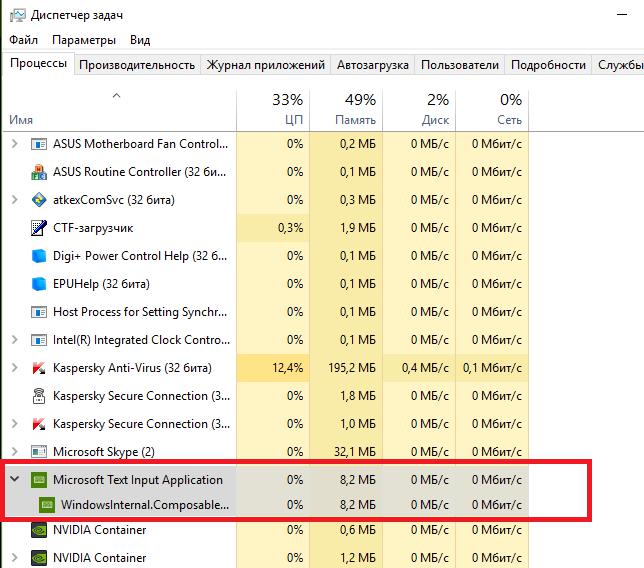
Task: Expand the atkexComSvc process group
Action: coord(15,200)
